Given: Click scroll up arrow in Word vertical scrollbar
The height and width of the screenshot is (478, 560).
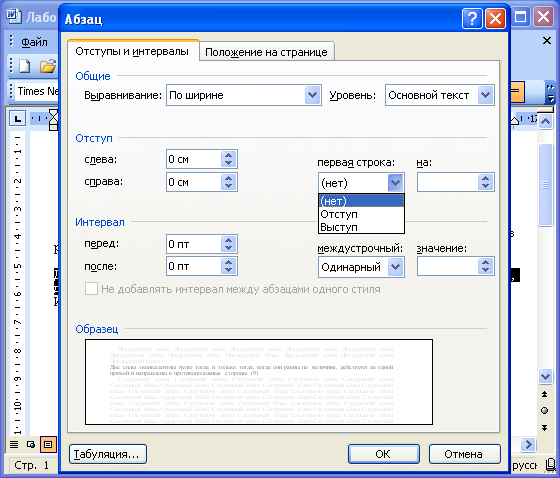Looking at the screenshot, I should point(545,121).
